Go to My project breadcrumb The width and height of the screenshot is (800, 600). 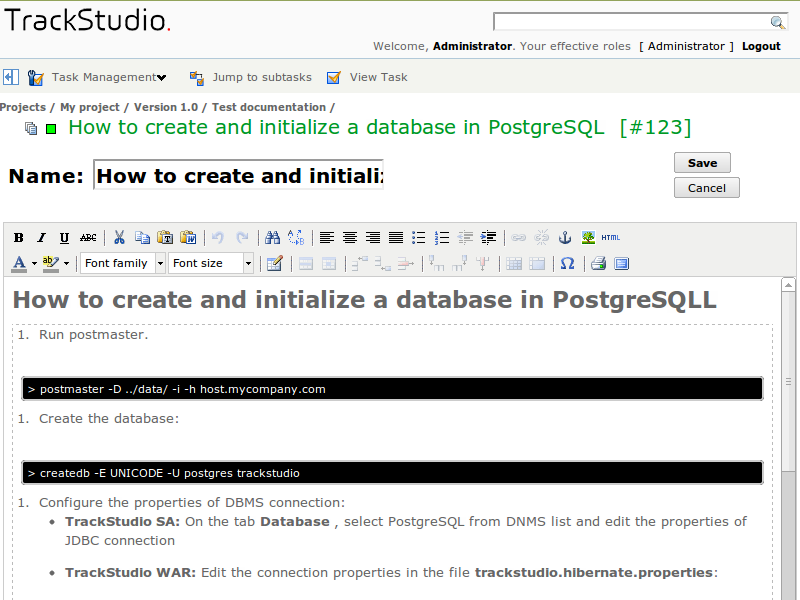(x=90, y=107)
